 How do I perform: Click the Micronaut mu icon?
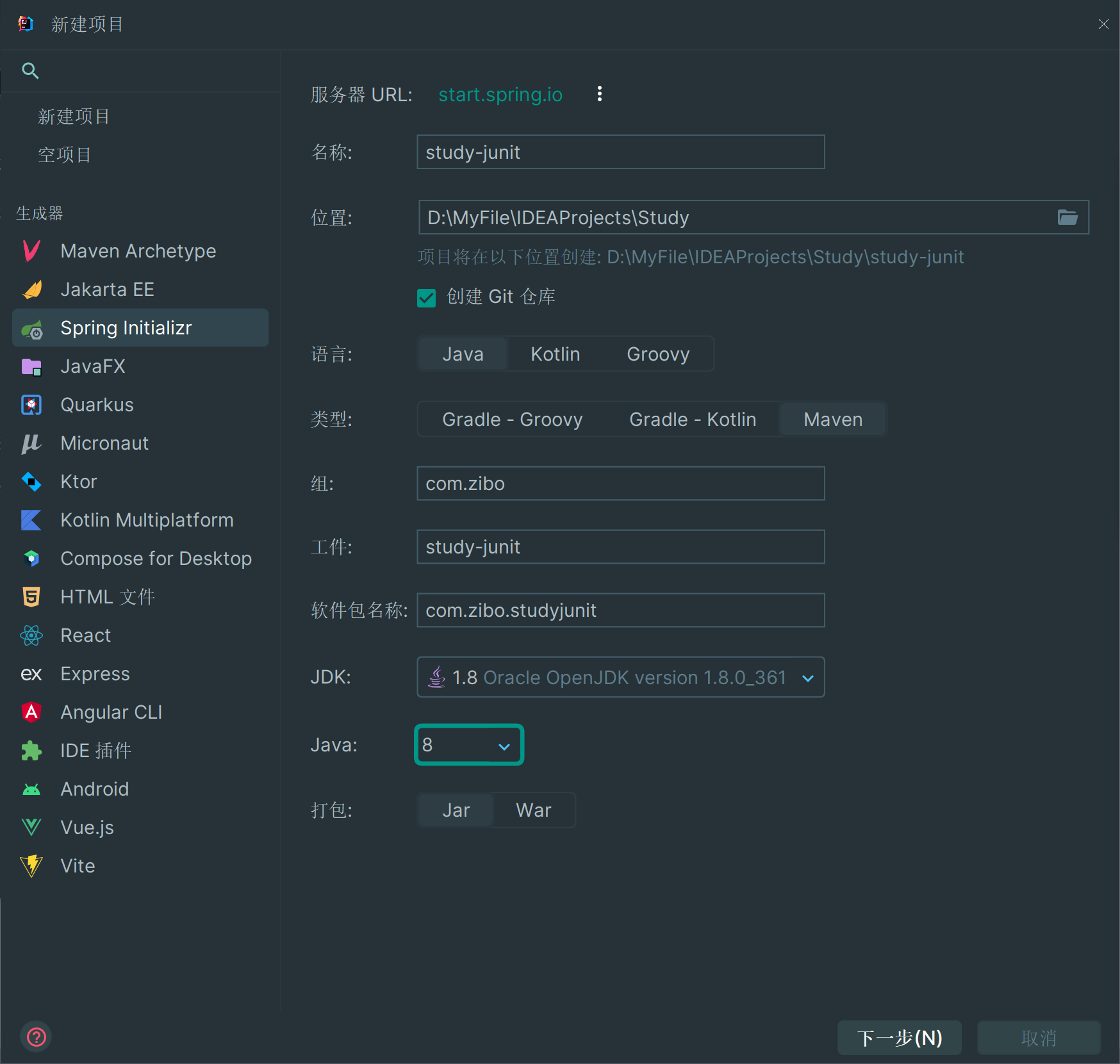pyautogui.click(x=31, y=443)
